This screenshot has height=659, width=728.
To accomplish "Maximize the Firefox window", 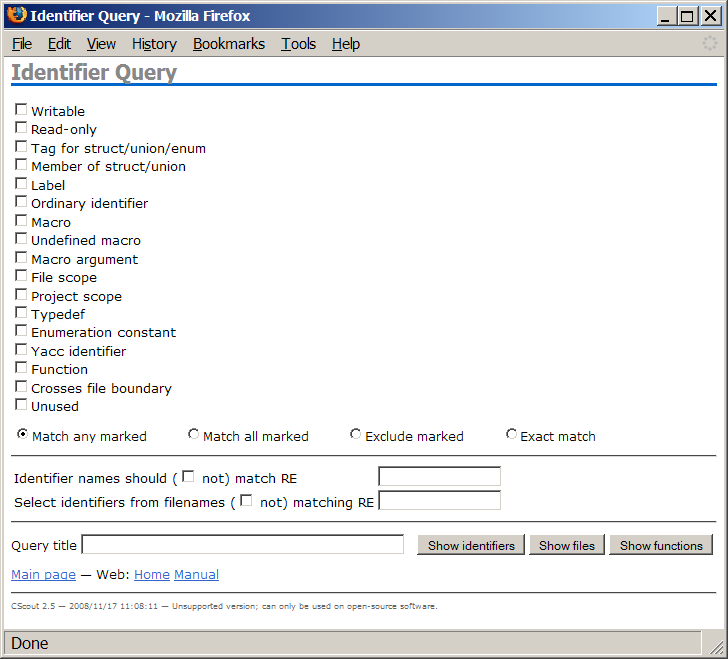I will tap(687, 16).
